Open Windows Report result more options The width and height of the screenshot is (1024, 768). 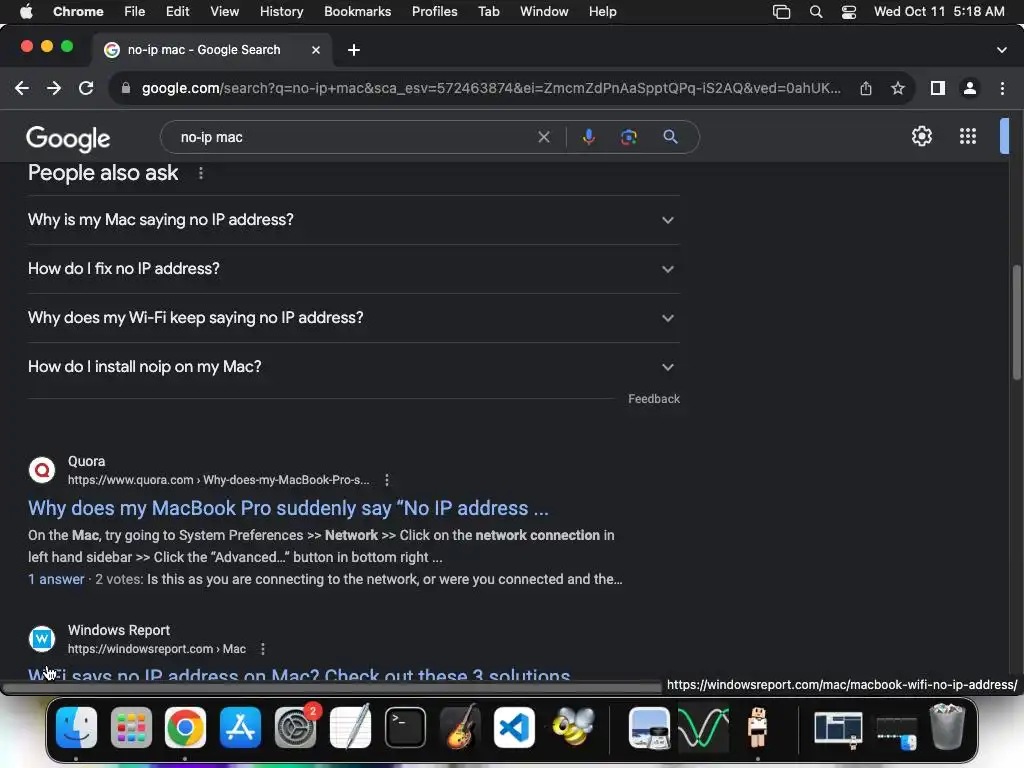point(263,649)
